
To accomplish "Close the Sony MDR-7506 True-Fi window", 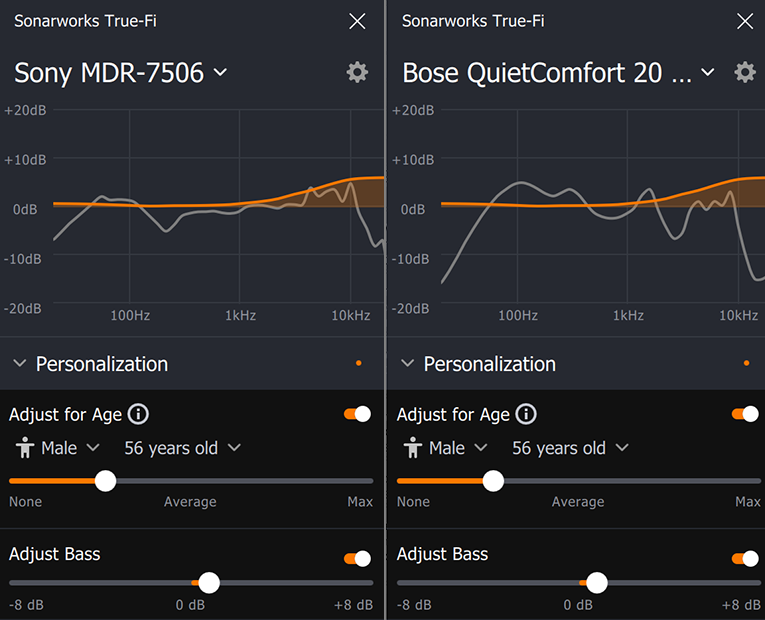I will coord(357,21).
